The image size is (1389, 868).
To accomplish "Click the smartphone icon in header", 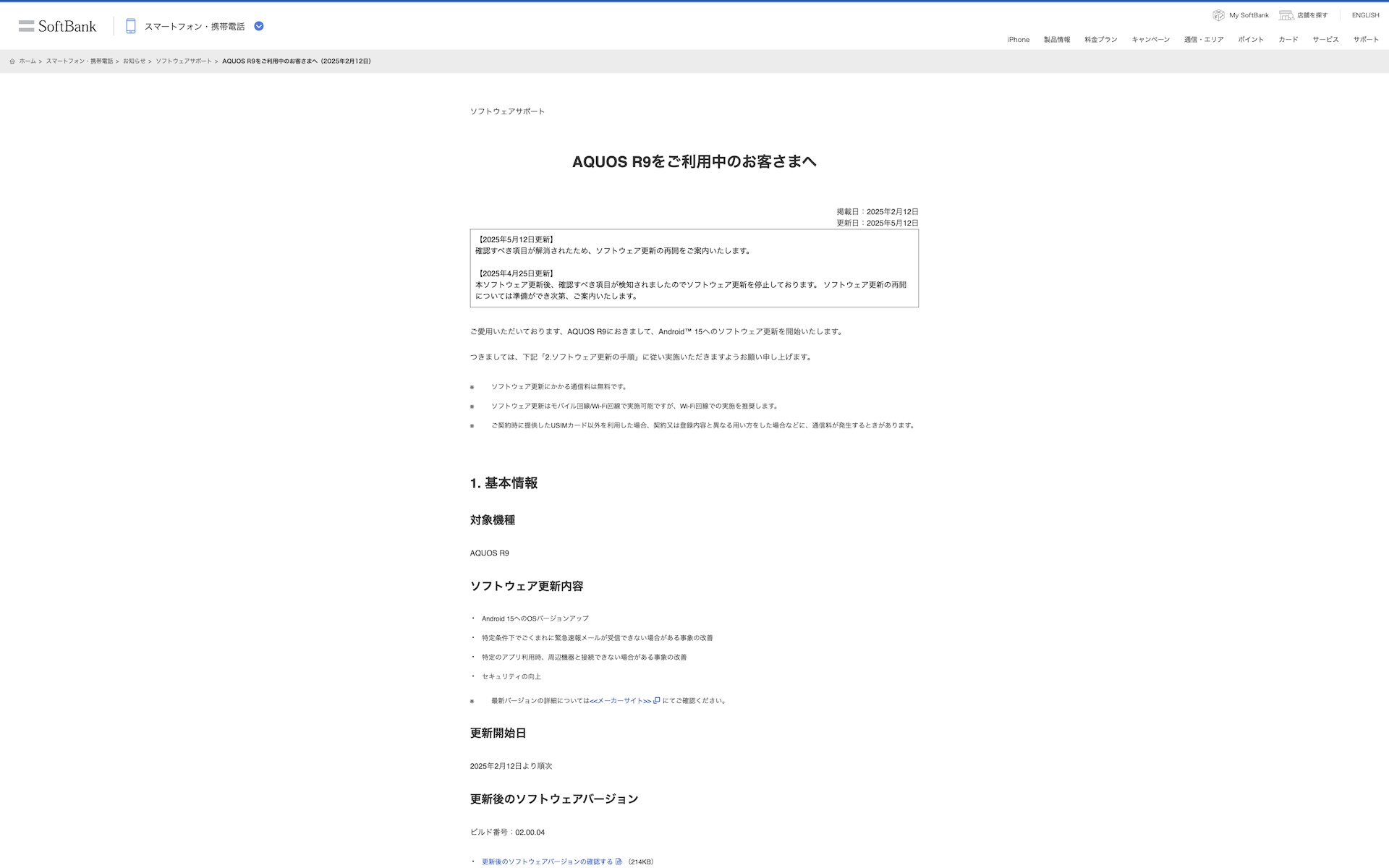I will 131,27.
